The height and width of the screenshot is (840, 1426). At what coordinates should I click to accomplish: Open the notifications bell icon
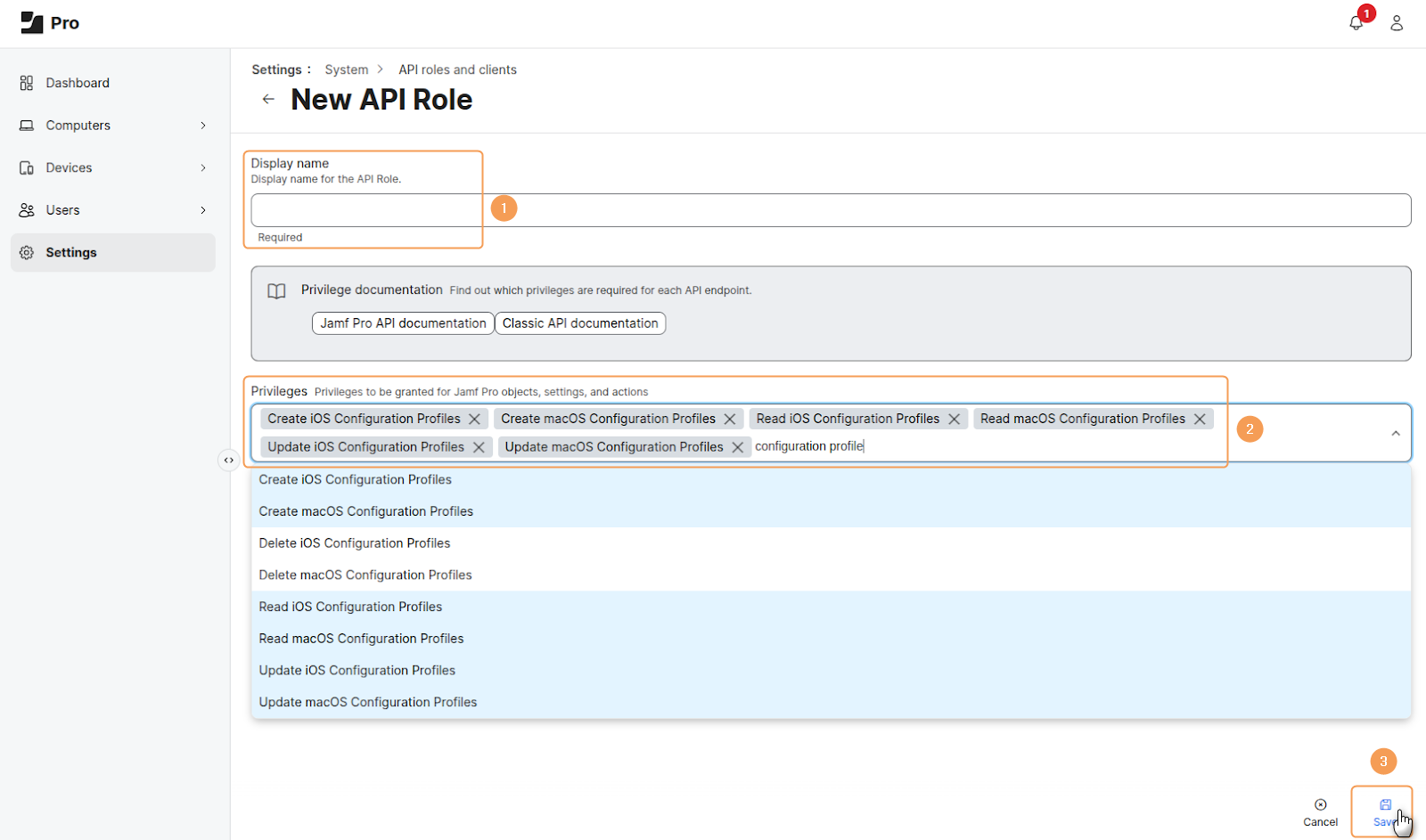(x=1356, y=23)
